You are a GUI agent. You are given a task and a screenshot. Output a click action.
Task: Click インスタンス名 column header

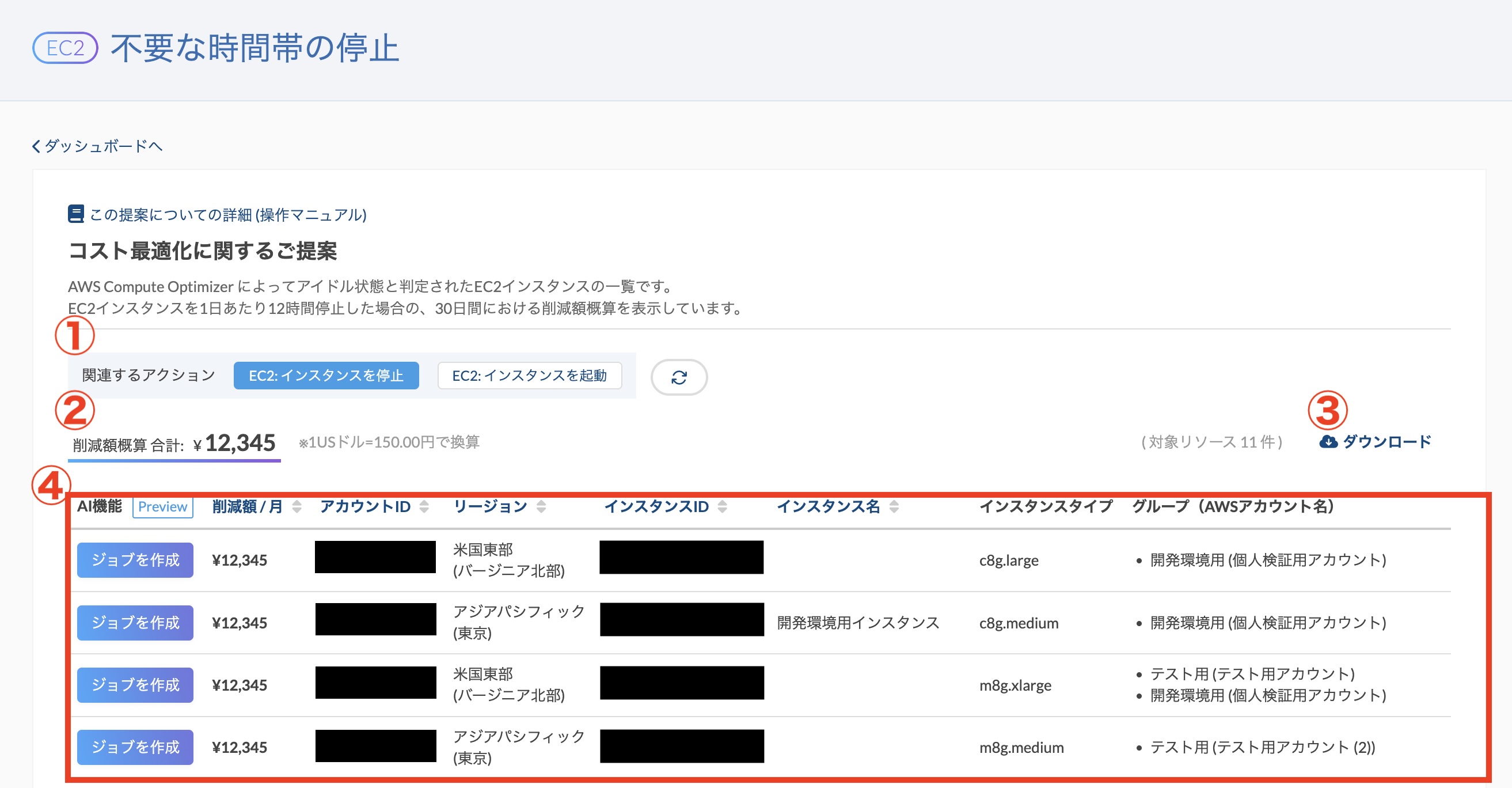[828, 506]
